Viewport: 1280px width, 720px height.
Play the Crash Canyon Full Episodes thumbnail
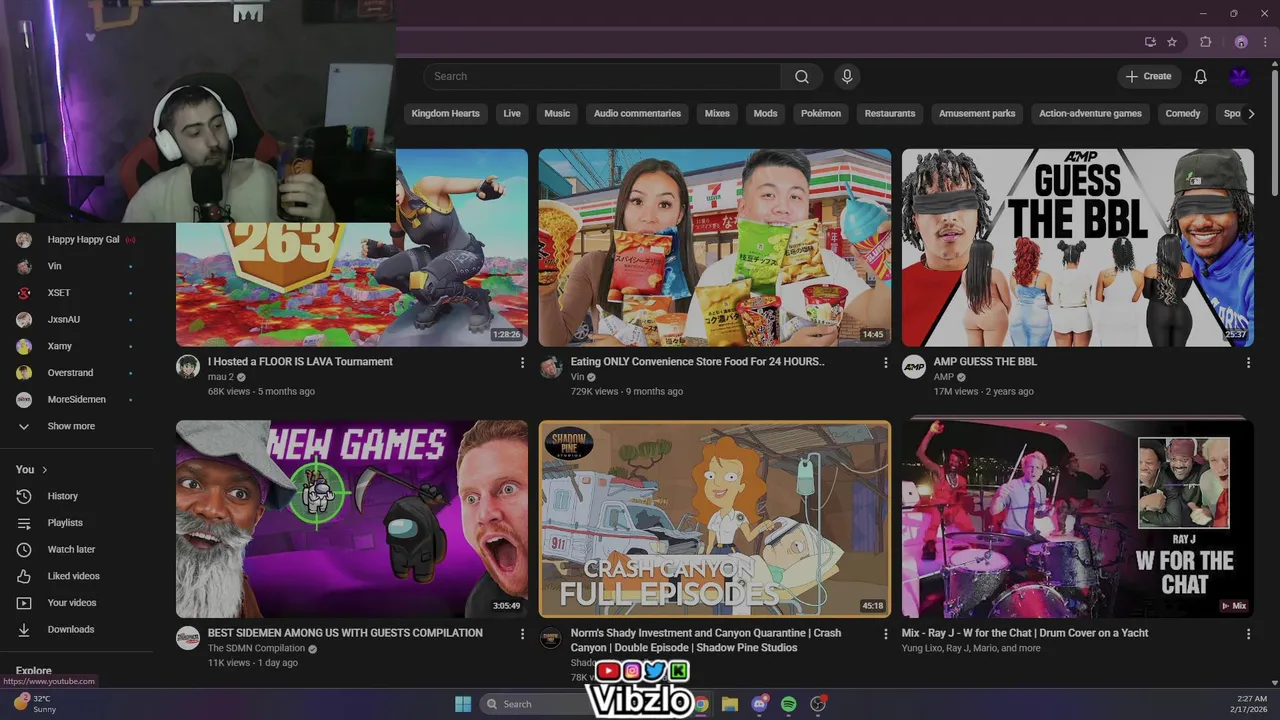pos(715,518)
